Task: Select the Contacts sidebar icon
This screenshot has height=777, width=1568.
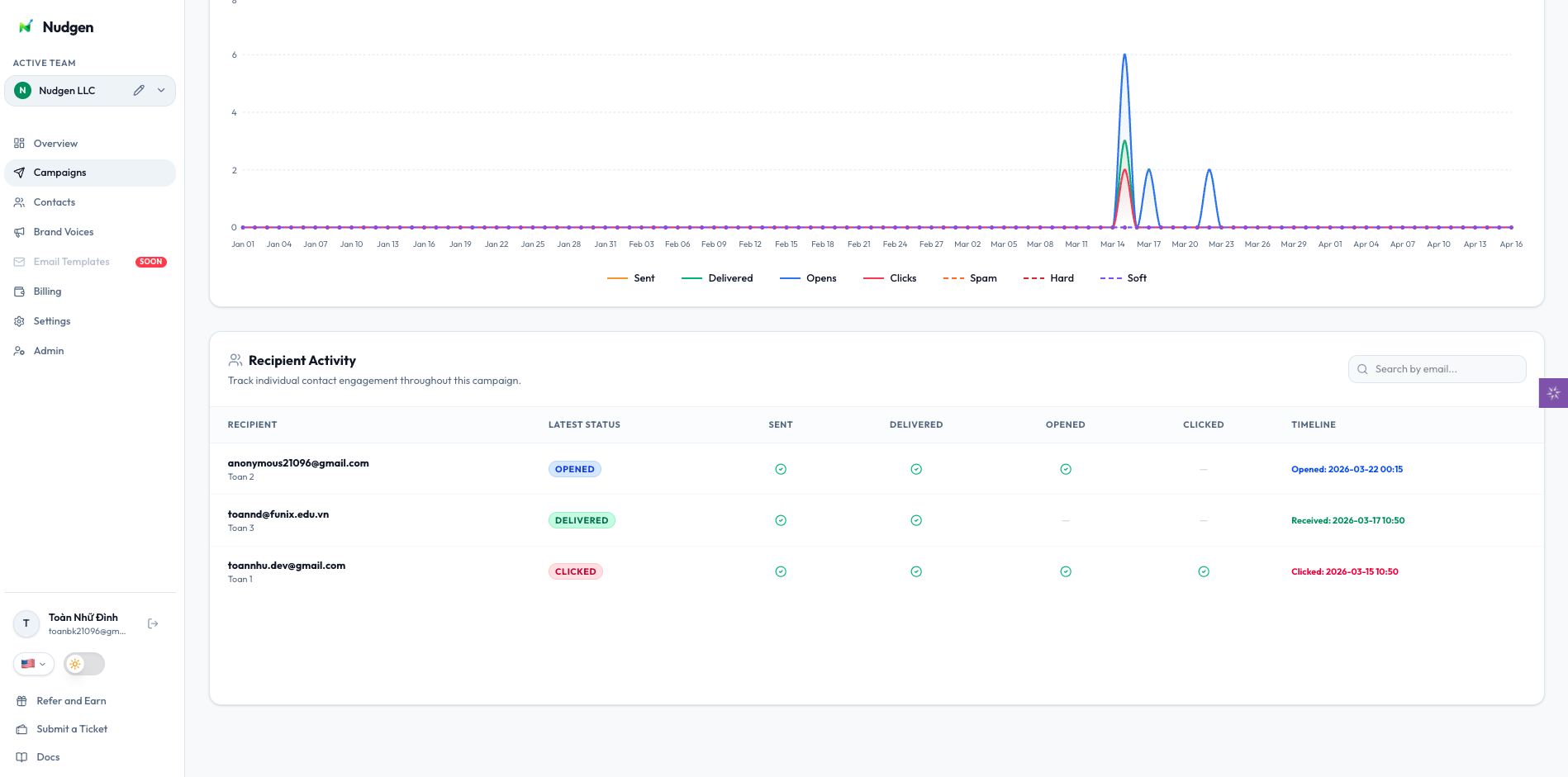Action: point(55,202)
